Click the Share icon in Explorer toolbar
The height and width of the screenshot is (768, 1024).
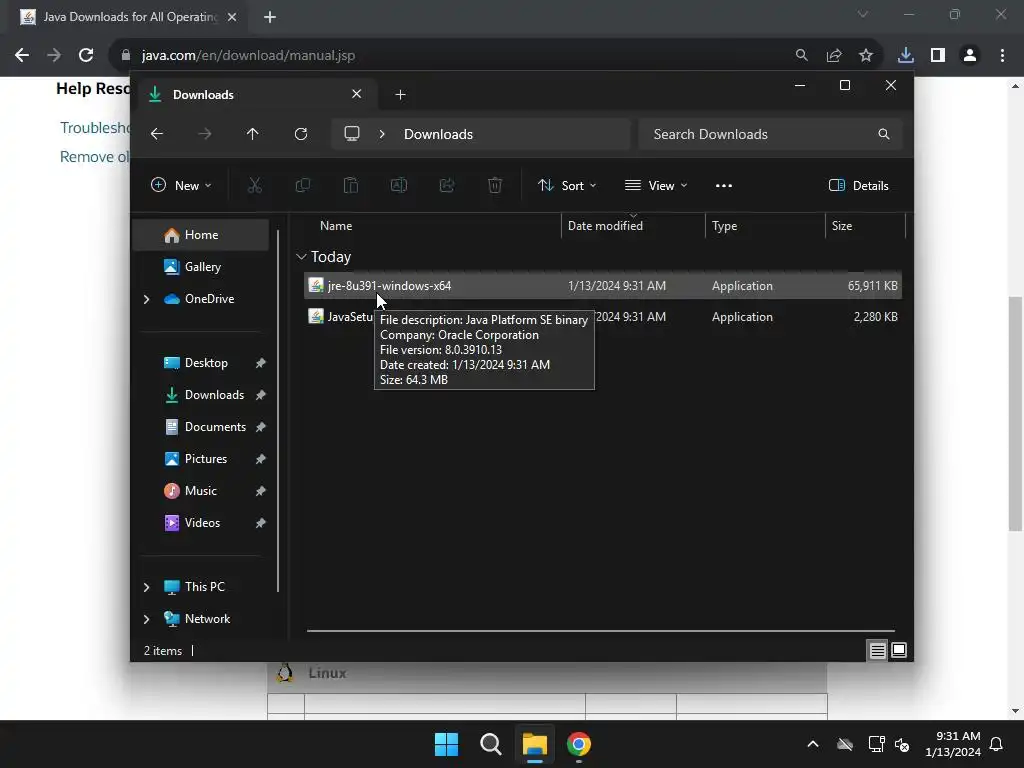pos(447,185)
